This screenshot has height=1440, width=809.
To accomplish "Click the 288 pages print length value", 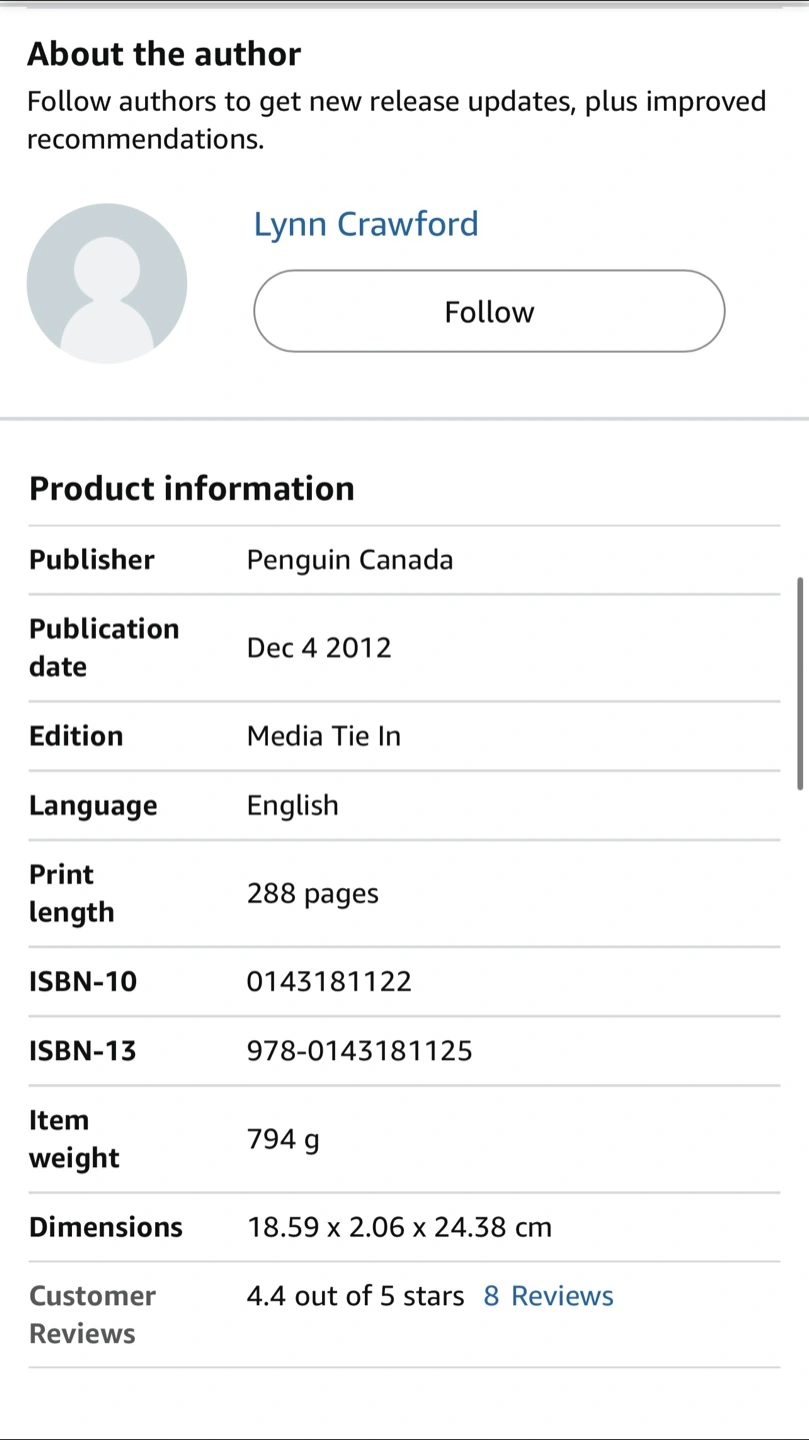I will tap(313, 893).
